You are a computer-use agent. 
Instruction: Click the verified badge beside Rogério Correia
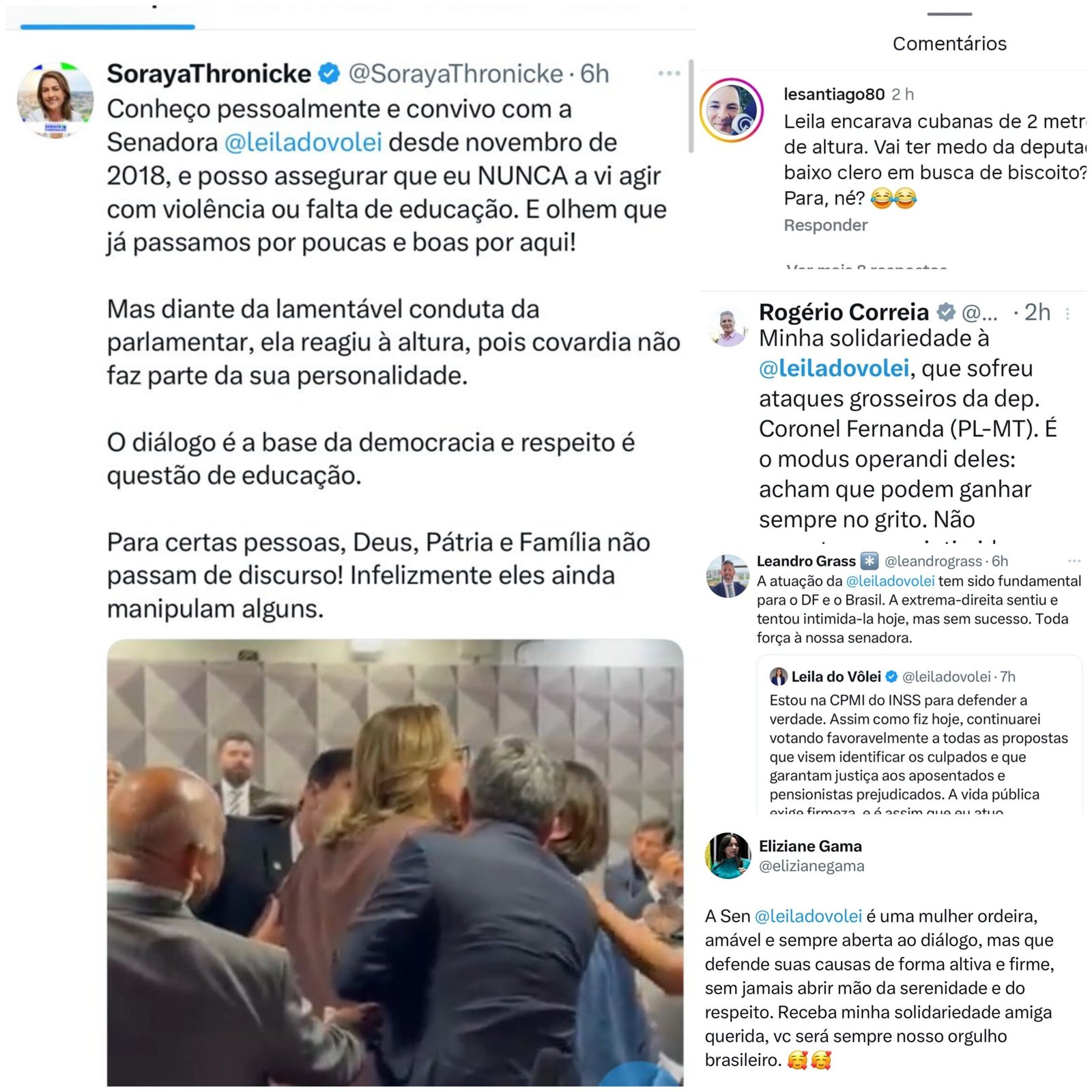[x=946, y=313]
